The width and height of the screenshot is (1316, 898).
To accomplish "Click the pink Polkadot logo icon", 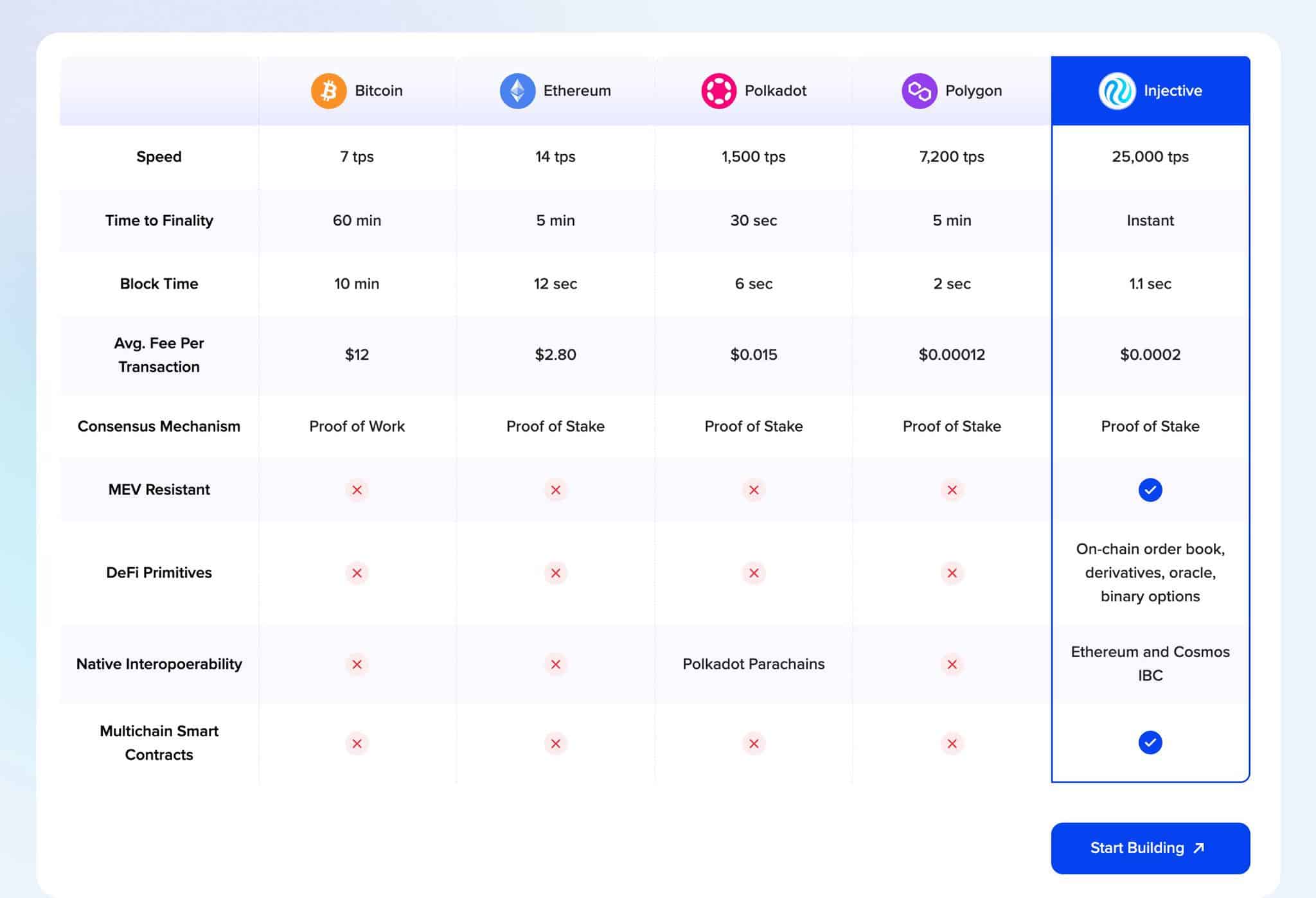I will tap(718, 91).
